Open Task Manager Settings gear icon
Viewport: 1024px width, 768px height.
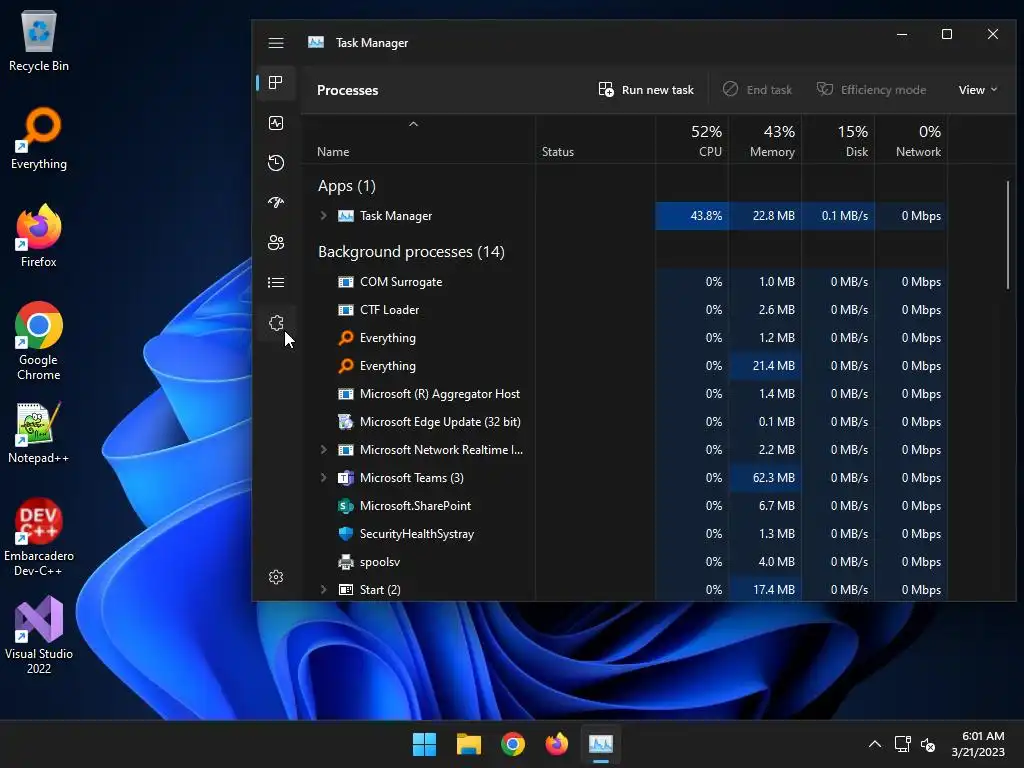[276, 577]
